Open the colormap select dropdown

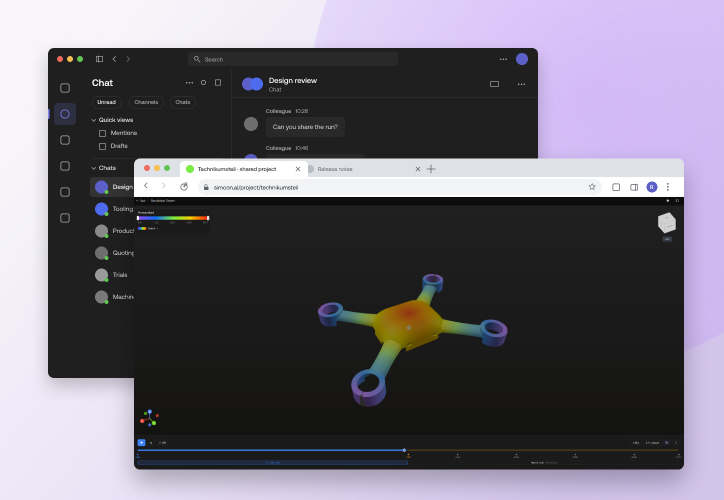point(148,229)
